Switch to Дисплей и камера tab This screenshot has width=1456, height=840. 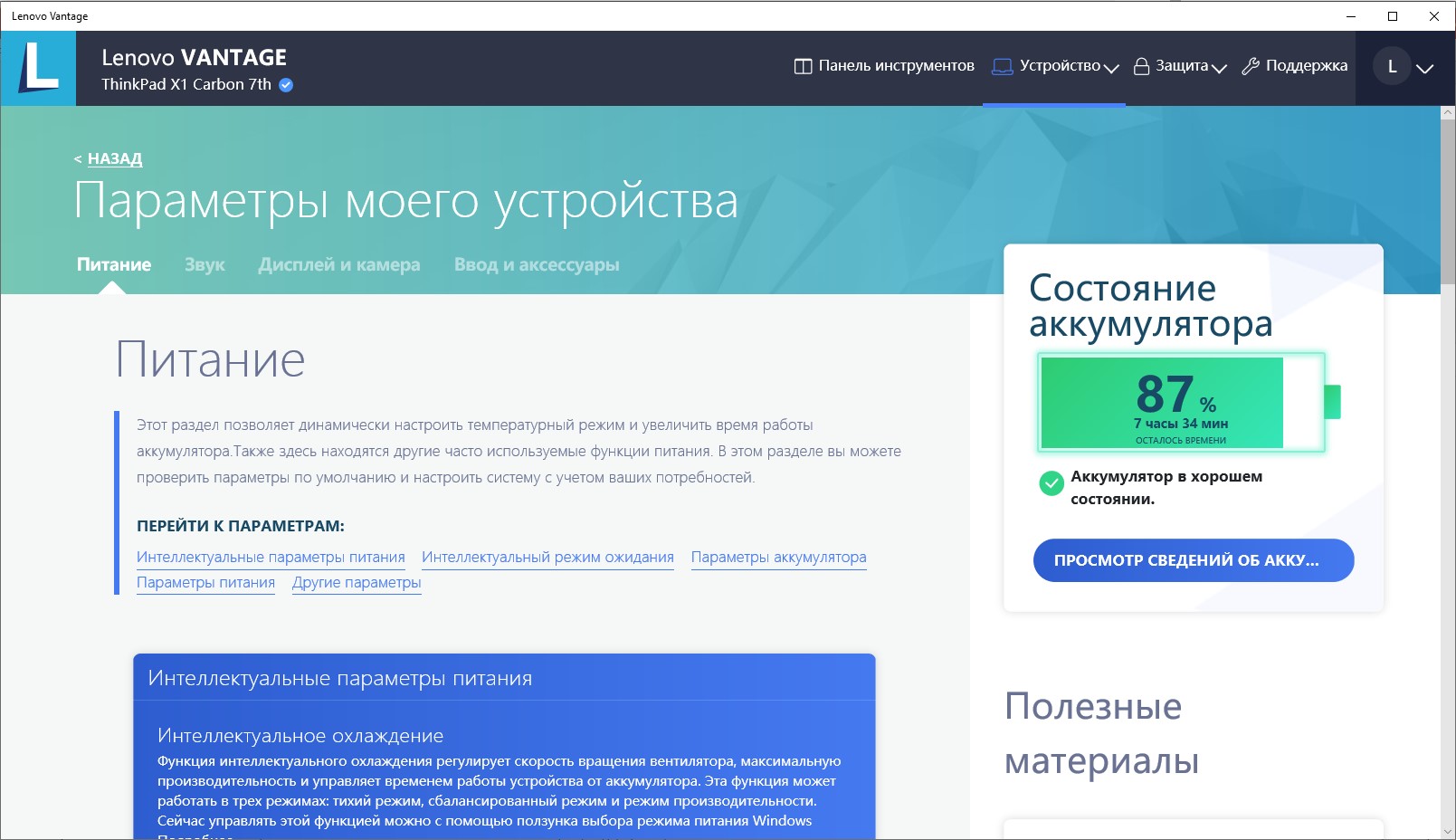[x=339, y=265]
